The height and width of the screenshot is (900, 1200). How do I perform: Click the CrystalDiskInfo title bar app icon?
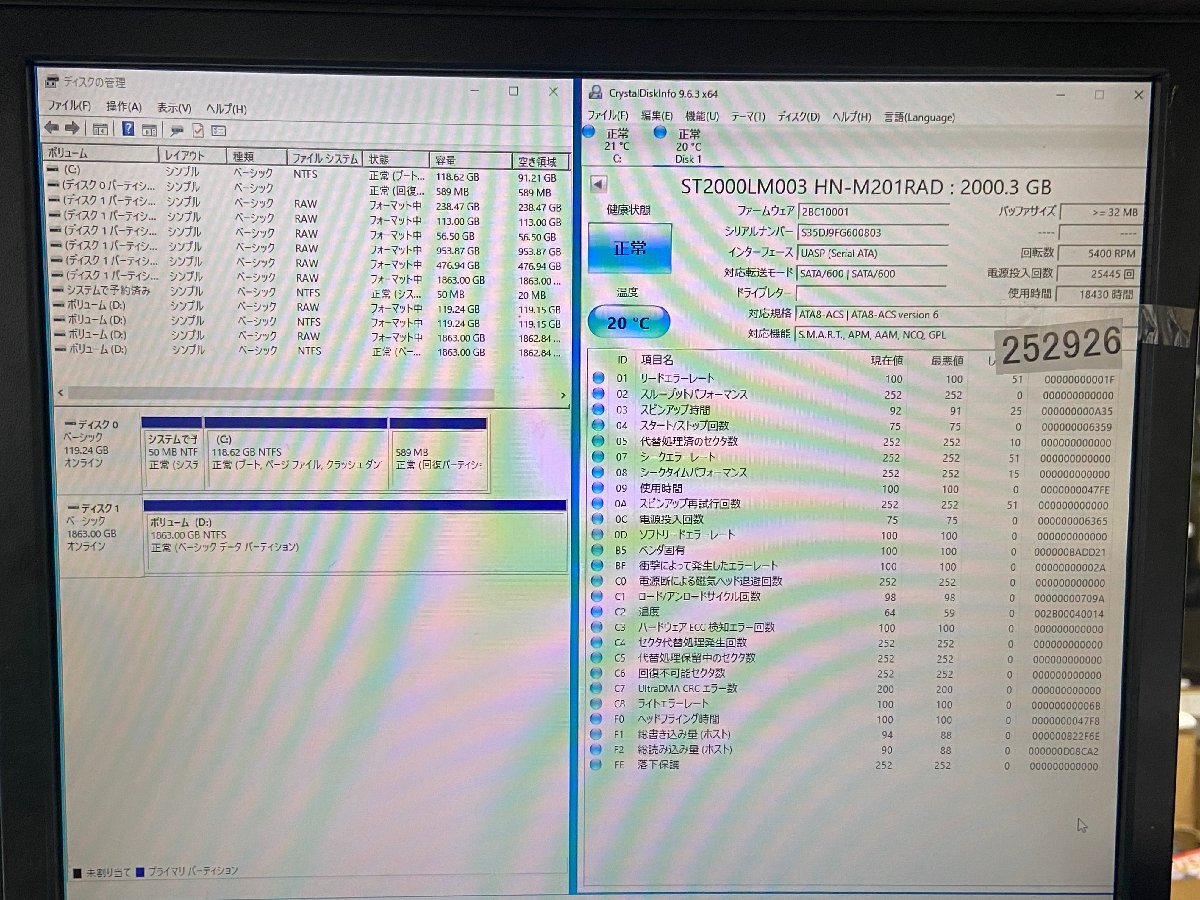[x=596, y=93]
